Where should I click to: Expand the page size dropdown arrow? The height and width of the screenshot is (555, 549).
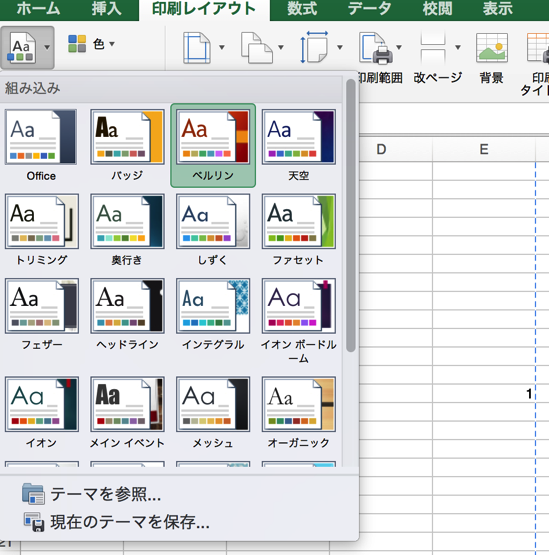click(340, 47)
